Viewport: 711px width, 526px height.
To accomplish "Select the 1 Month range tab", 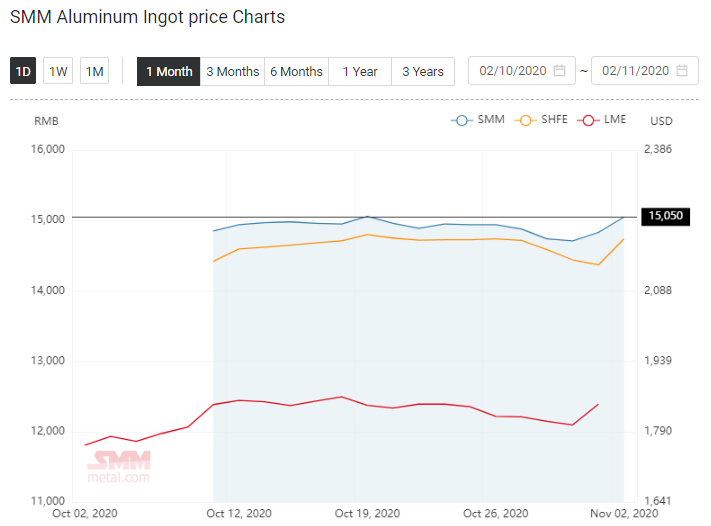I will click(x=169, y=72).
